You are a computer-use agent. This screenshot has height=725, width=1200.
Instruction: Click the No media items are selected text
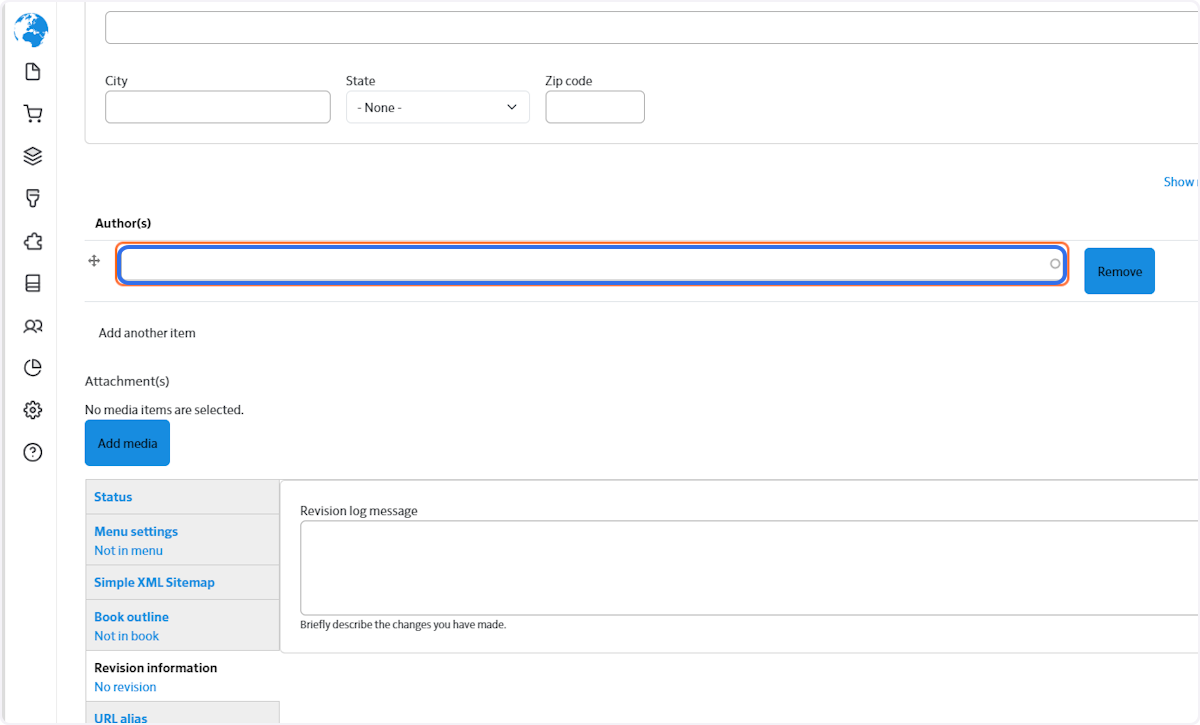[x=164, y=409]
